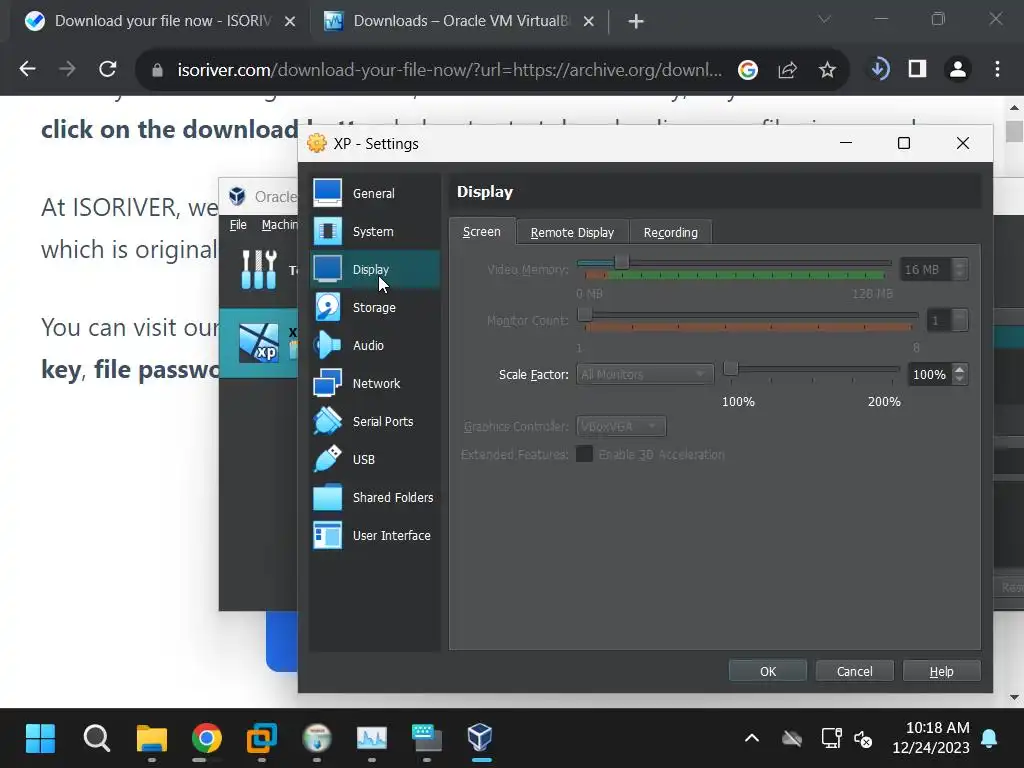1024x768 pixels.
Task: Click Chrome's downloads arrow icon
Action: click(880, 69)
